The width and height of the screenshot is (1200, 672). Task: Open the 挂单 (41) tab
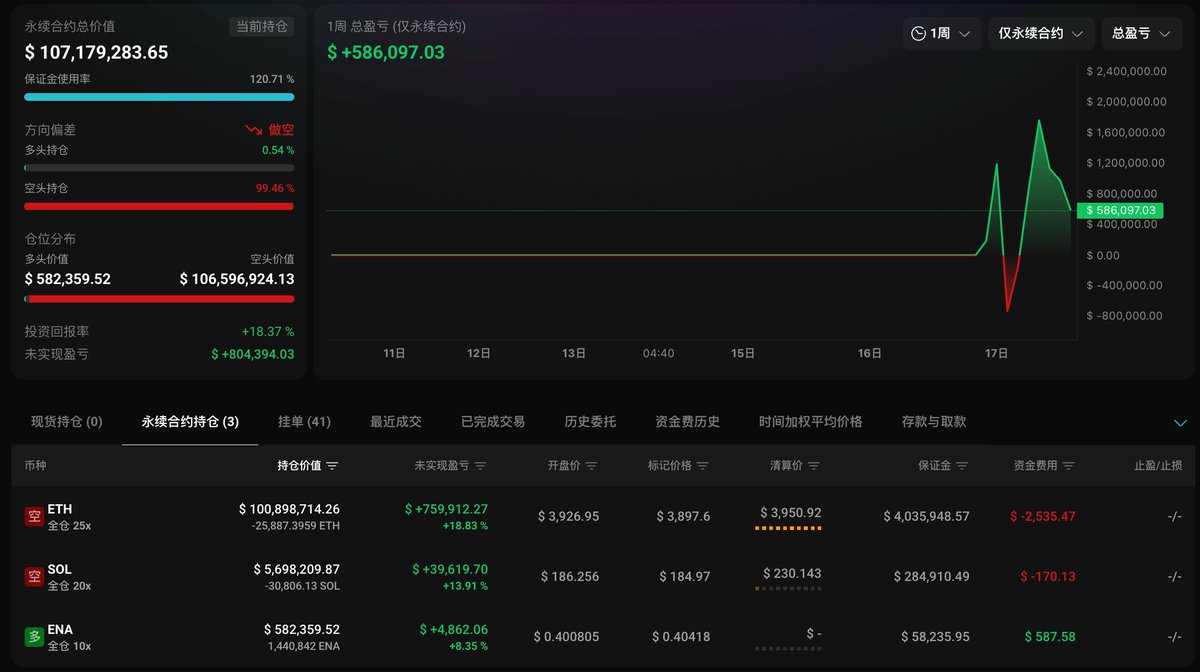coord(305,422)
